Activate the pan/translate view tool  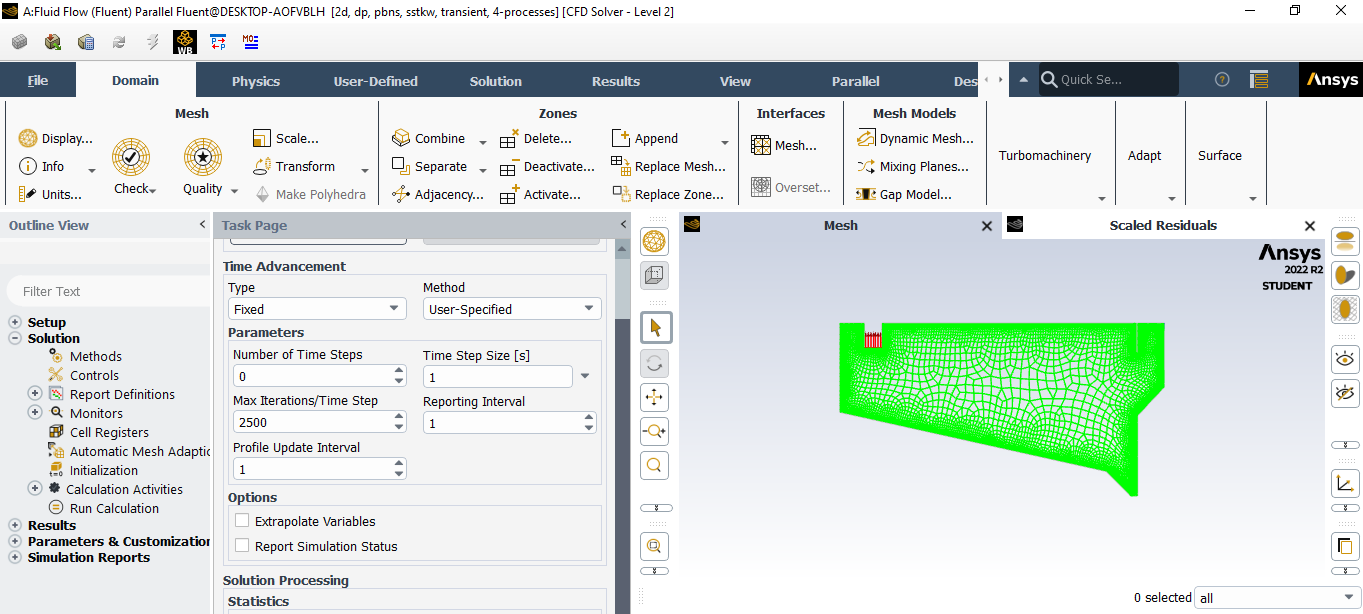(x=654, y=397)
